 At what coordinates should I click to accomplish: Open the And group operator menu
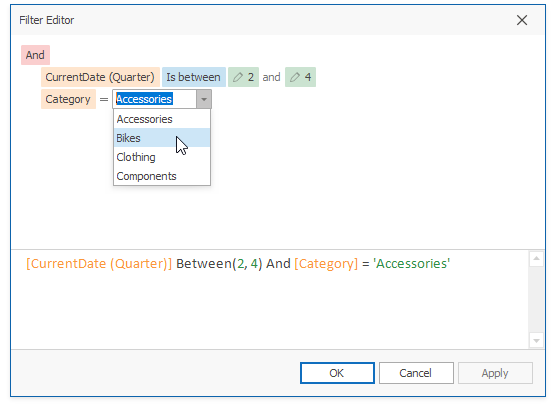click(x=35, y=55)
